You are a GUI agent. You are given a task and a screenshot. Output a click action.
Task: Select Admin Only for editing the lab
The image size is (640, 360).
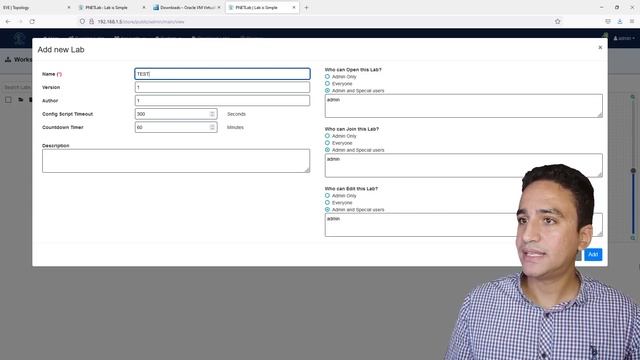pyautogui.click(x=327, y=196)
